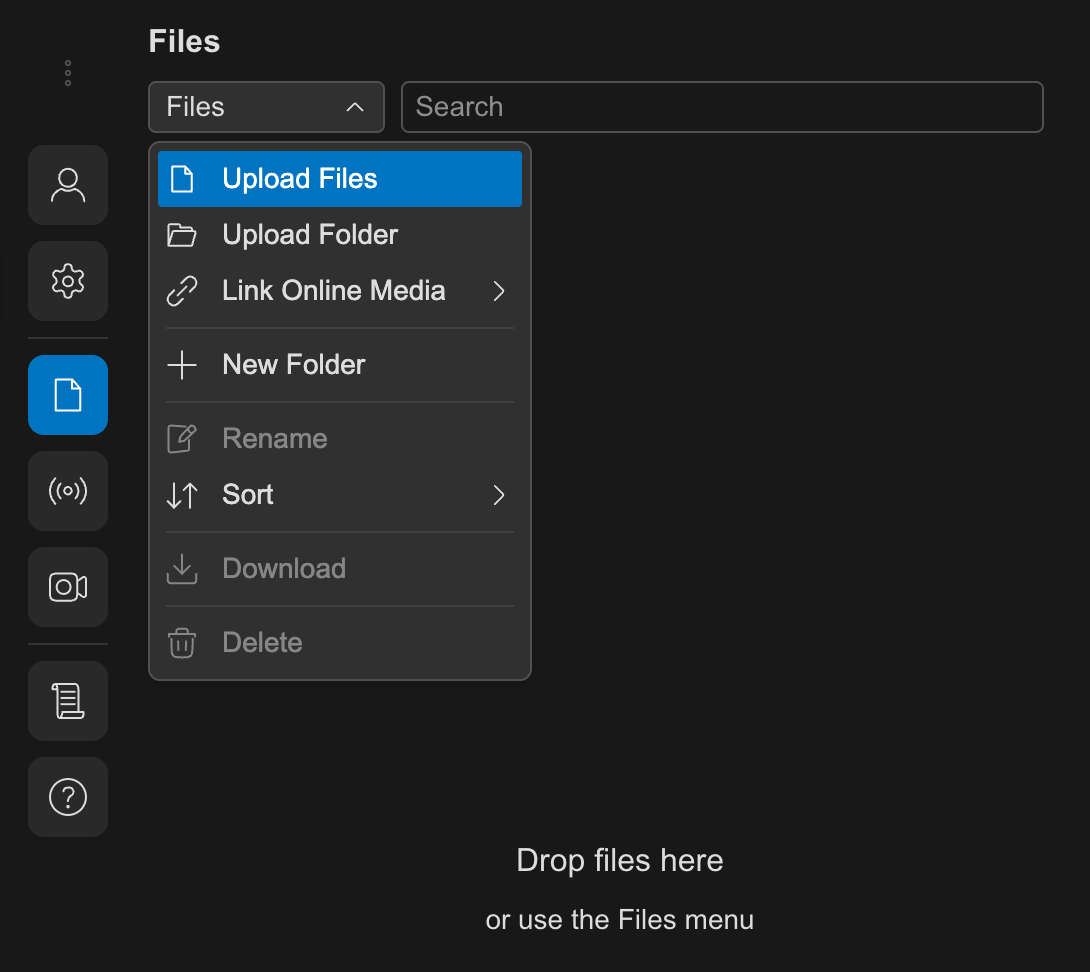This screenshot has height=972, width=1090.
Task: Click the pencil Rename icon
Action: click(182, 439)
